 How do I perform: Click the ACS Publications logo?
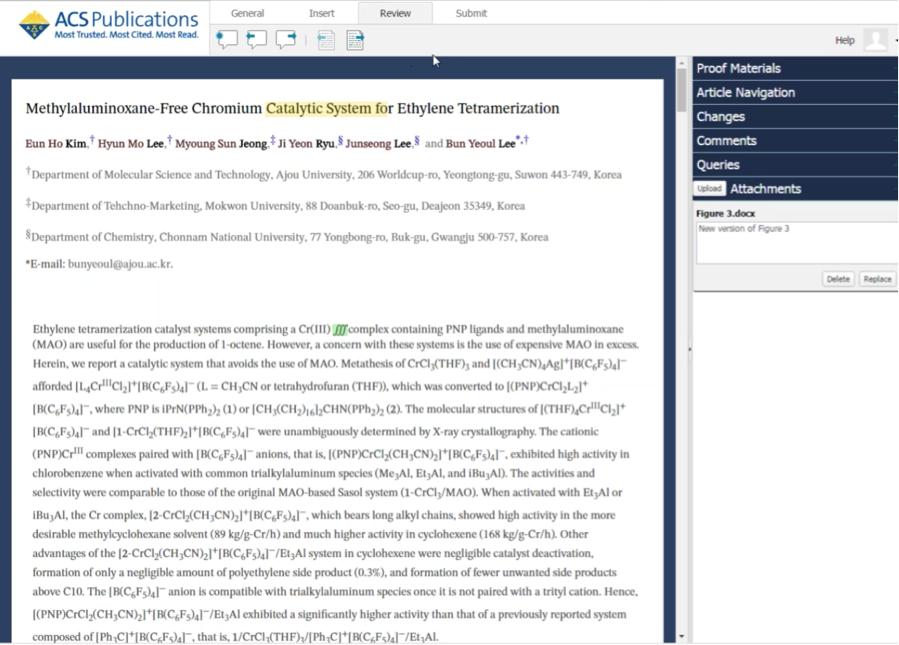click(108, 25)
